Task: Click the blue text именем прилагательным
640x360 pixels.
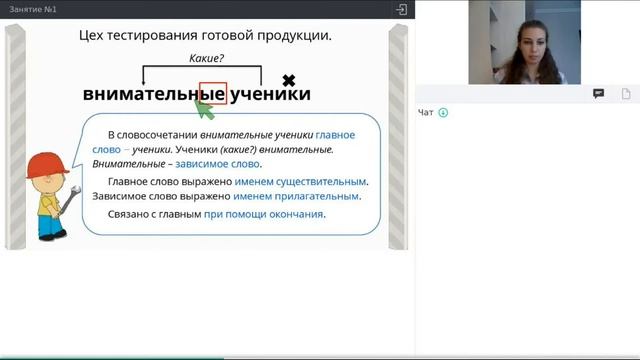Action: (x=296, y=196)
